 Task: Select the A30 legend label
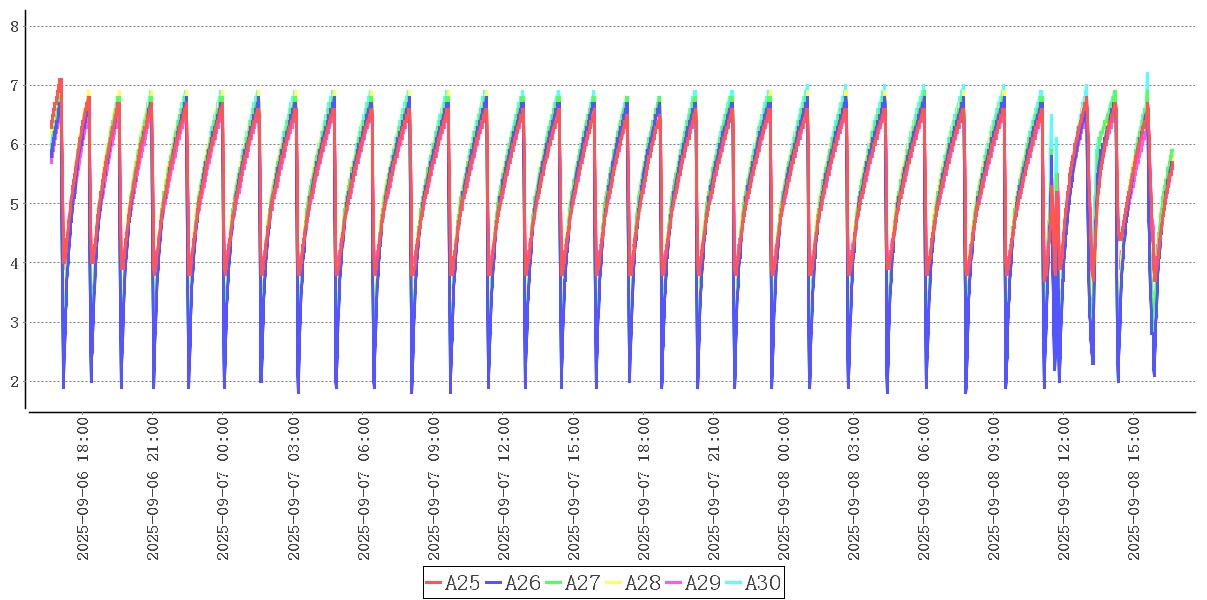coord(762,583)
